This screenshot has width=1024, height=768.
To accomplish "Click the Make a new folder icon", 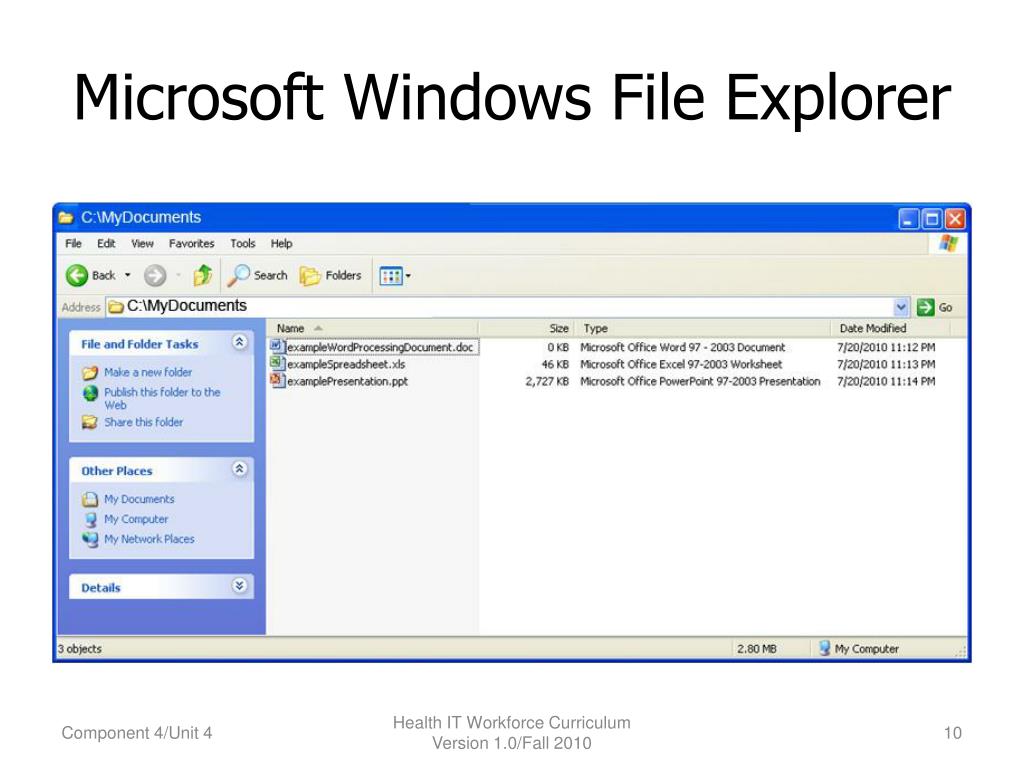I will click(x=90, y=372).
